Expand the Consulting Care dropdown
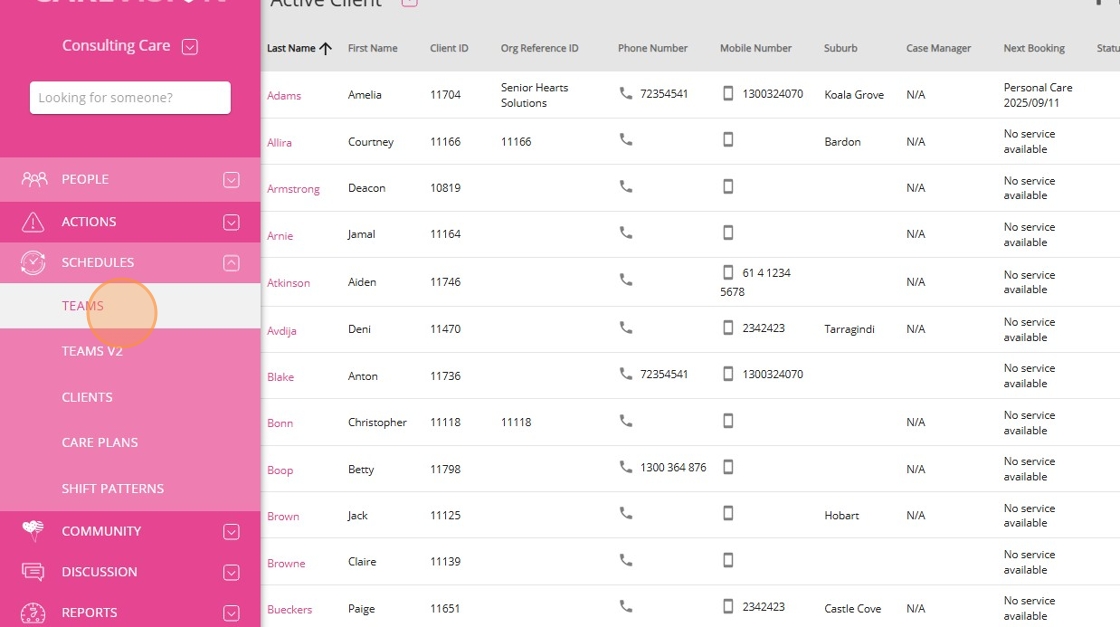Screen dimensions: 1120x627 coord(190,46)
